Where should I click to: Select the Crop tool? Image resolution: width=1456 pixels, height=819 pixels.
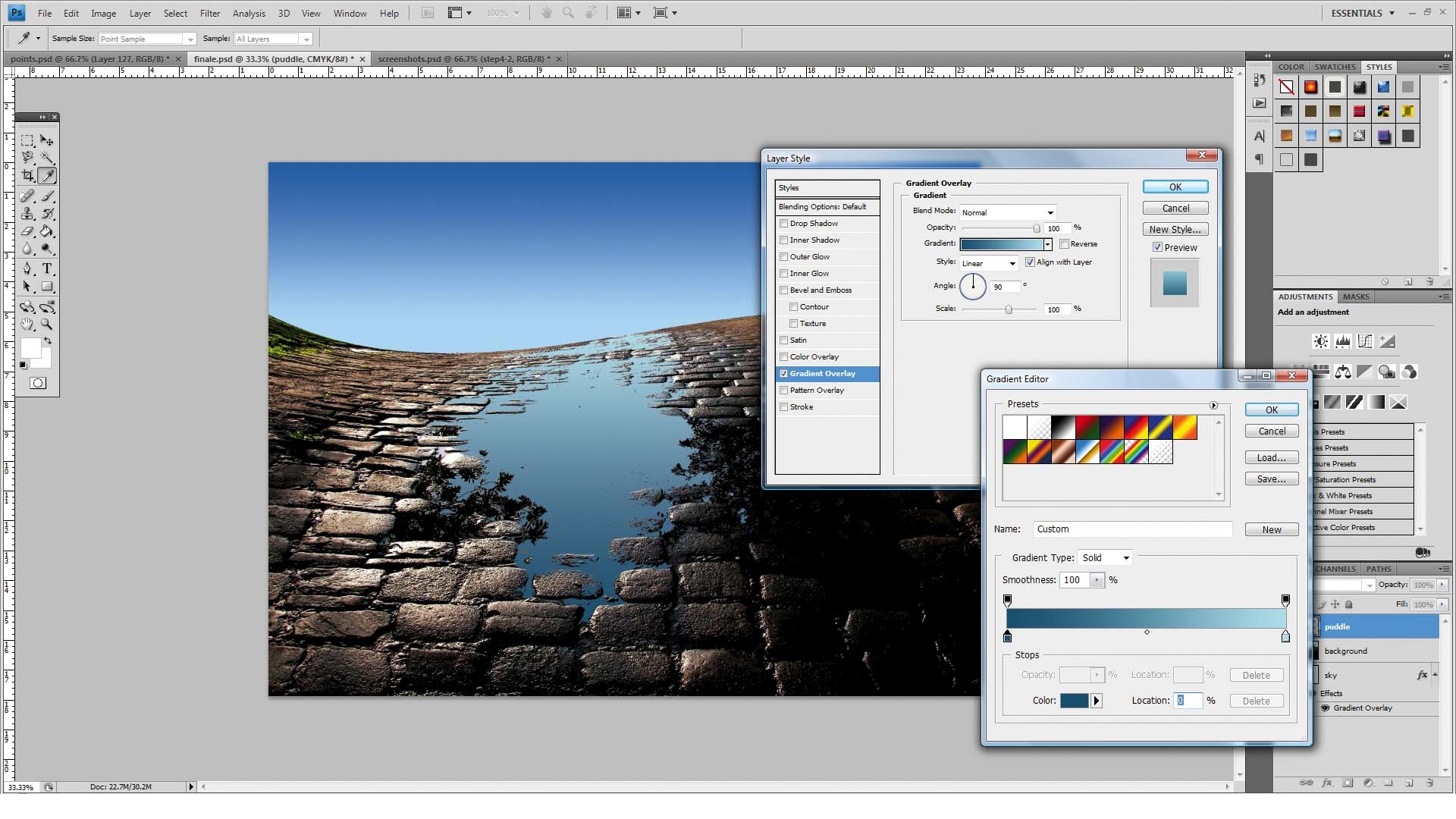(27, 176)
